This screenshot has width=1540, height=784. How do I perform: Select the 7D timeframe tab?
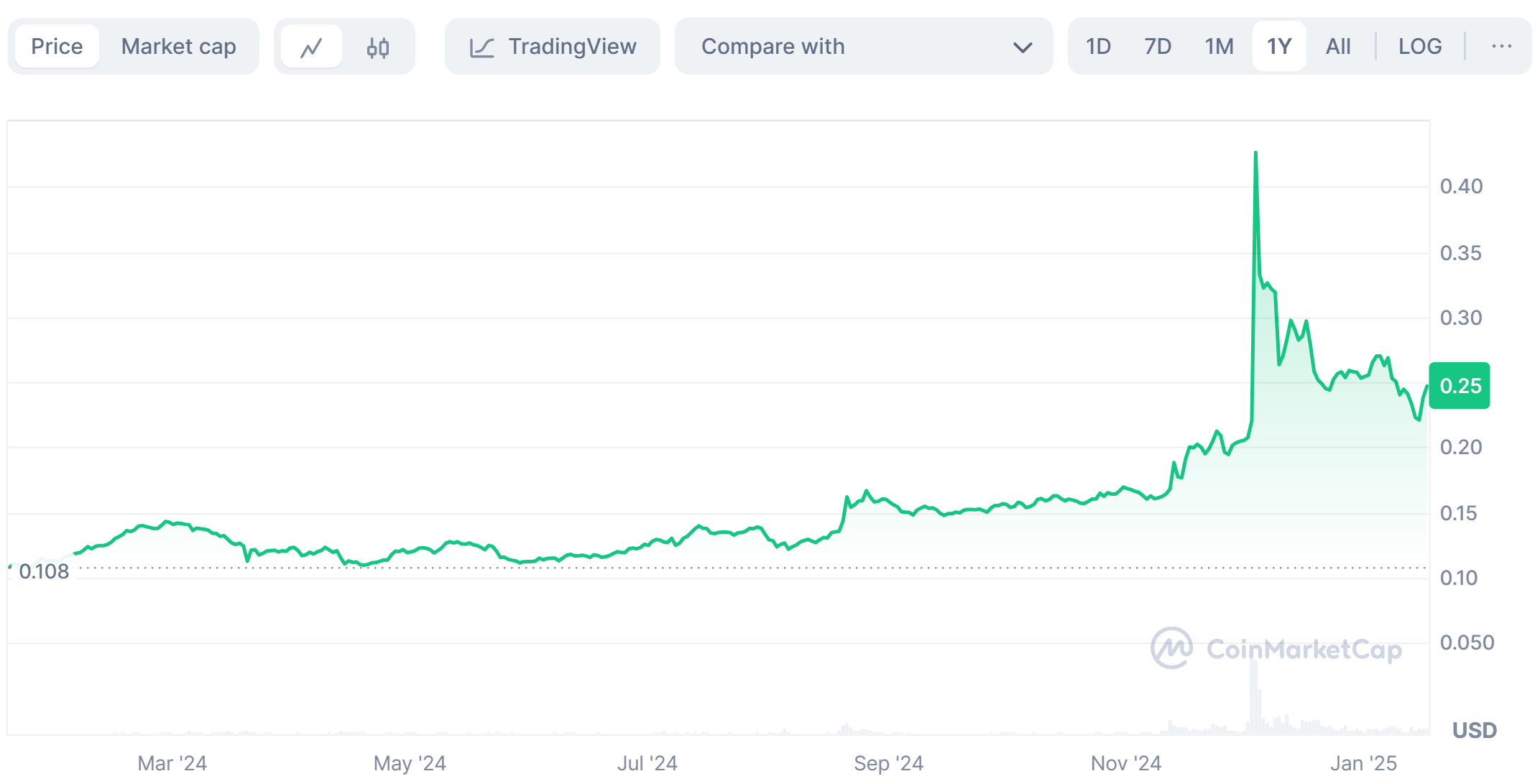click(1158, 46)
